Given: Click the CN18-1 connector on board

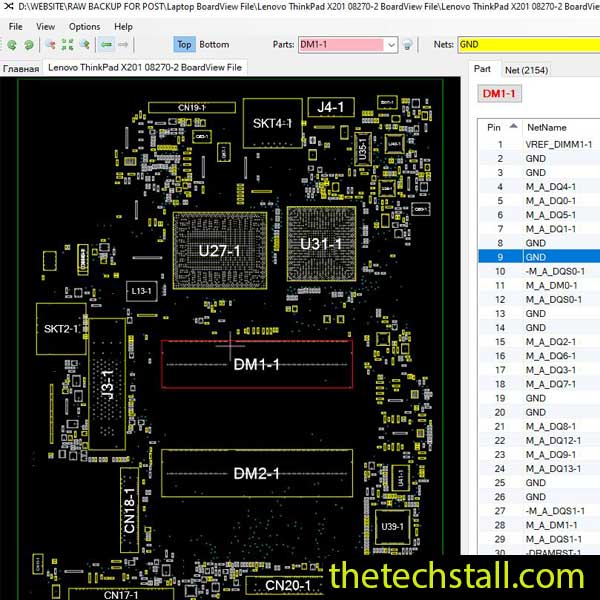Looking at the screenshot, I should (129, 510).
